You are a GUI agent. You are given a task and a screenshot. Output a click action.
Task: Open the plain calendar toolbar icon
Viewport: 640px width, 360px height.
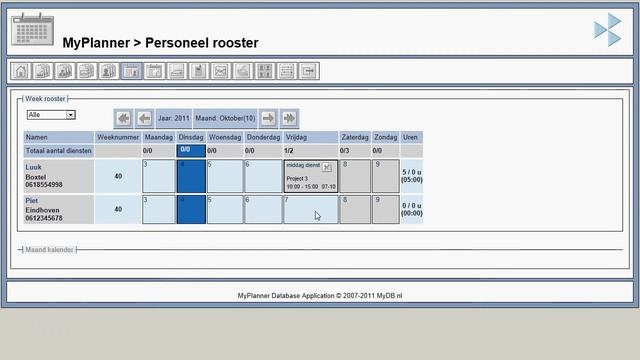point(154,71)
